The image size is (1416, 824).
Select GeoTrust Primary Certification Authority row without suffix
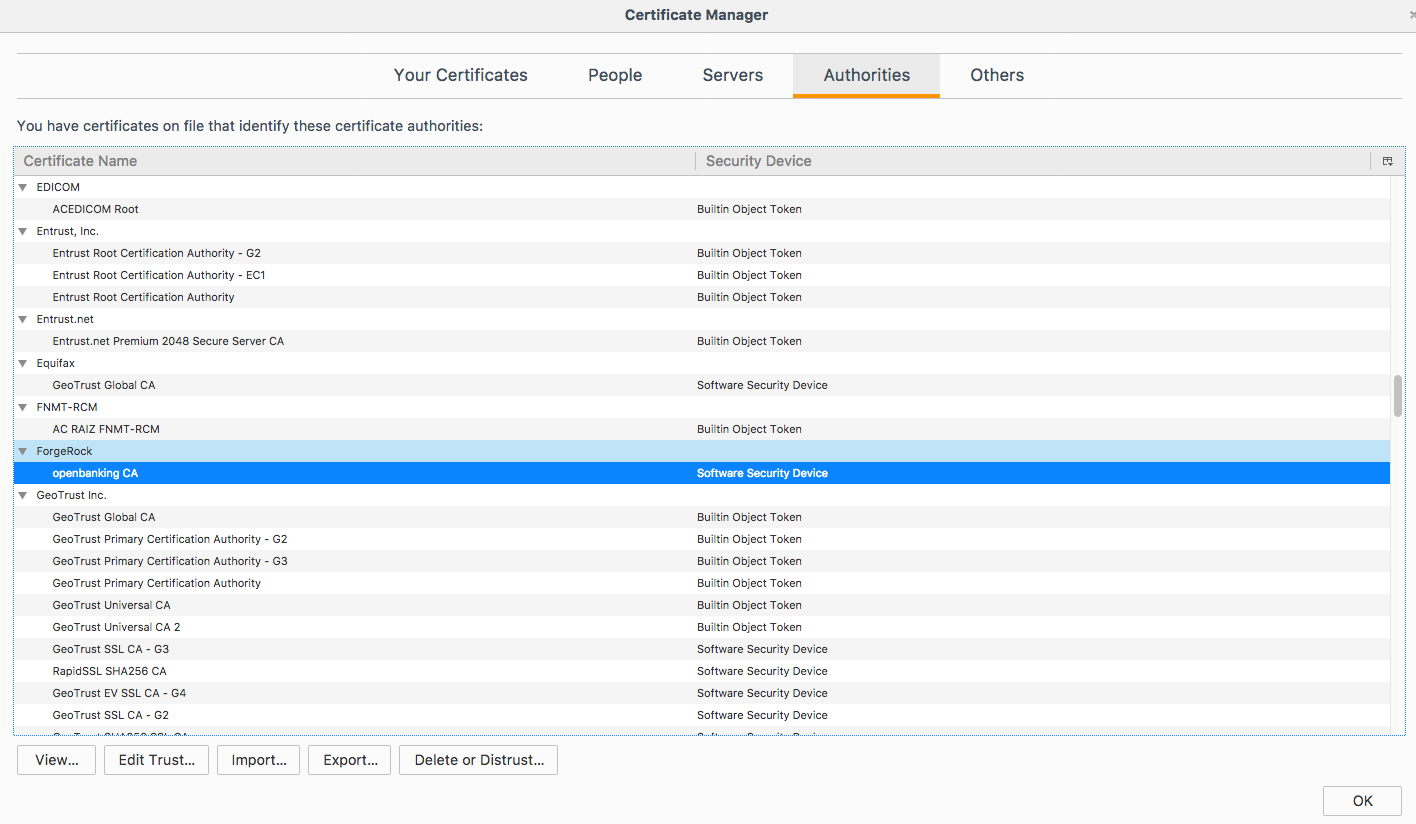click(x=702, y=583)
